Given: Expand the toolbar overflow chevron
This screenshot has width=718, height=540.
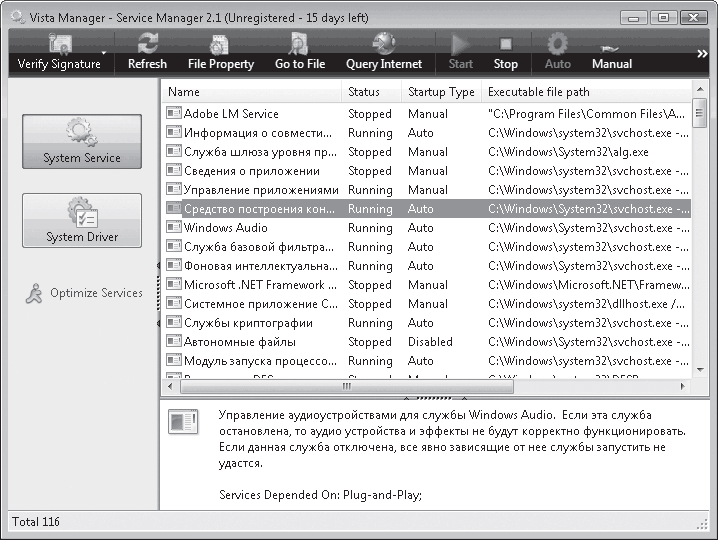Looking at the screenshot, I should pyautogui.click(x=702, y=54).
